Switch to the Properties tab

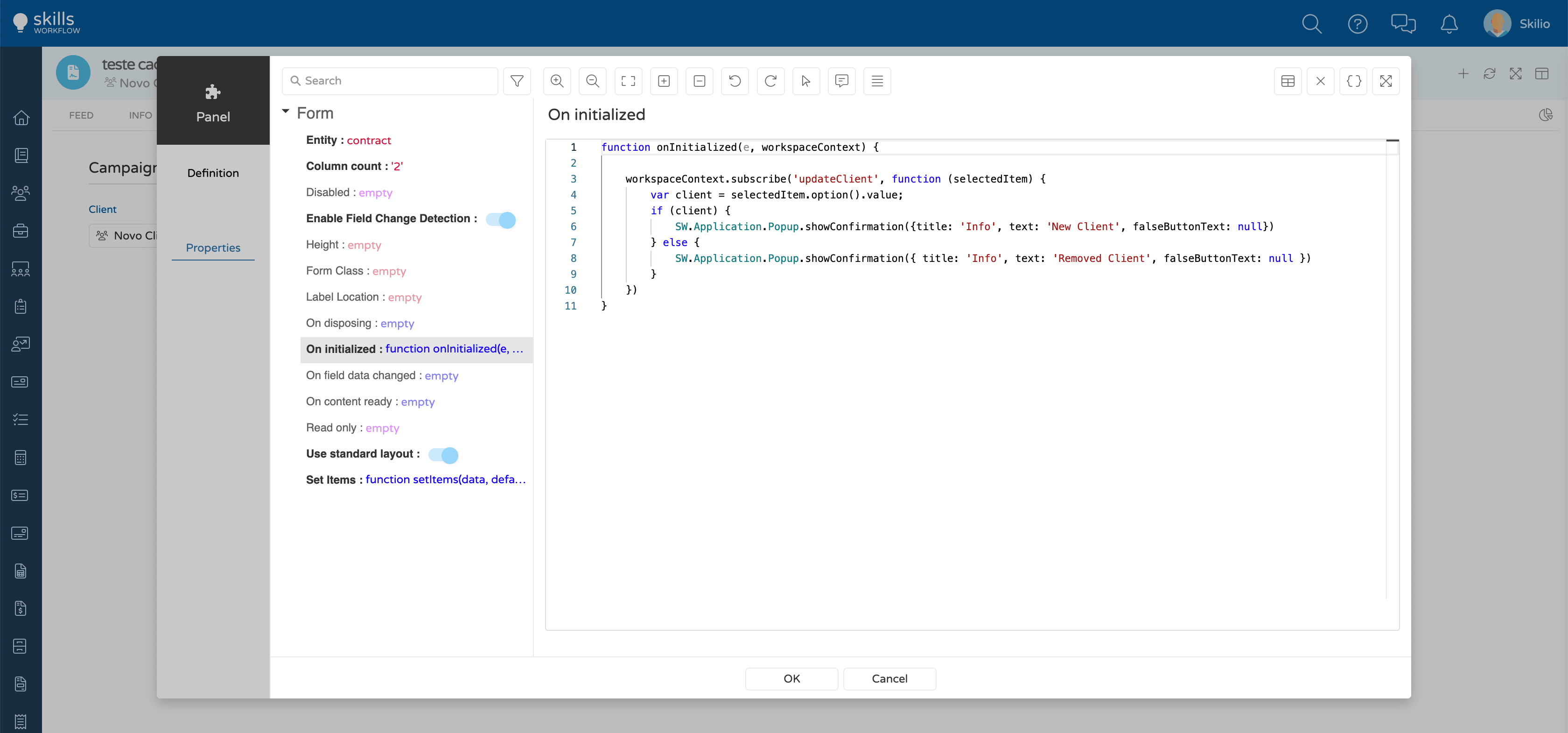tap(213, 248)
